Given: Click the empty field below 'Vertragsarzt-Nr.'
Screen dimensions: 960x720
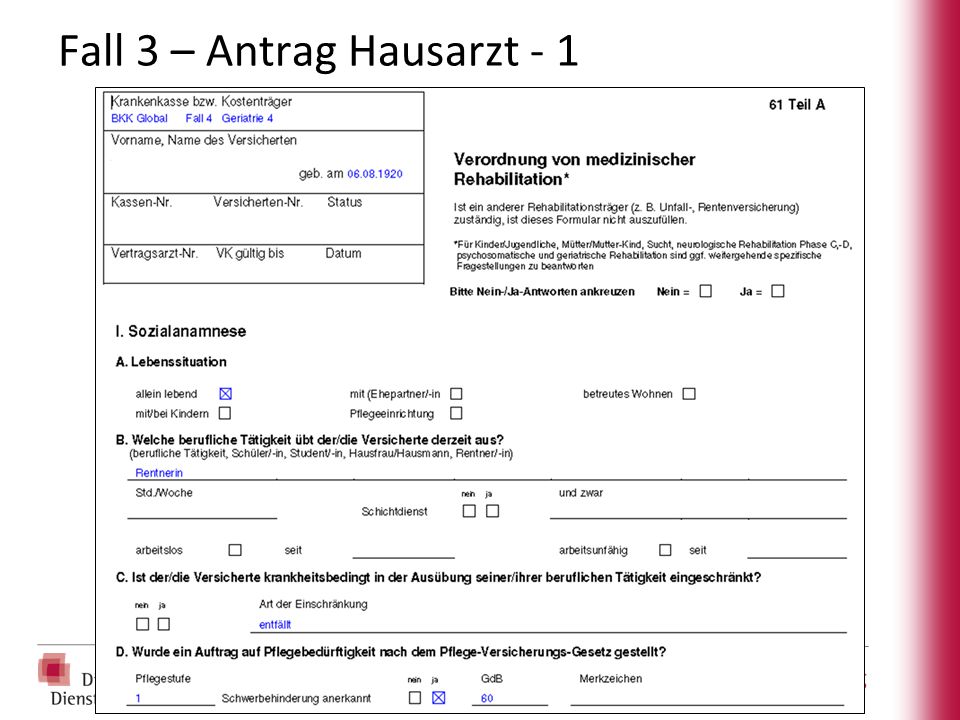Looking at the screenshot, I should click(x=158, y=272).
